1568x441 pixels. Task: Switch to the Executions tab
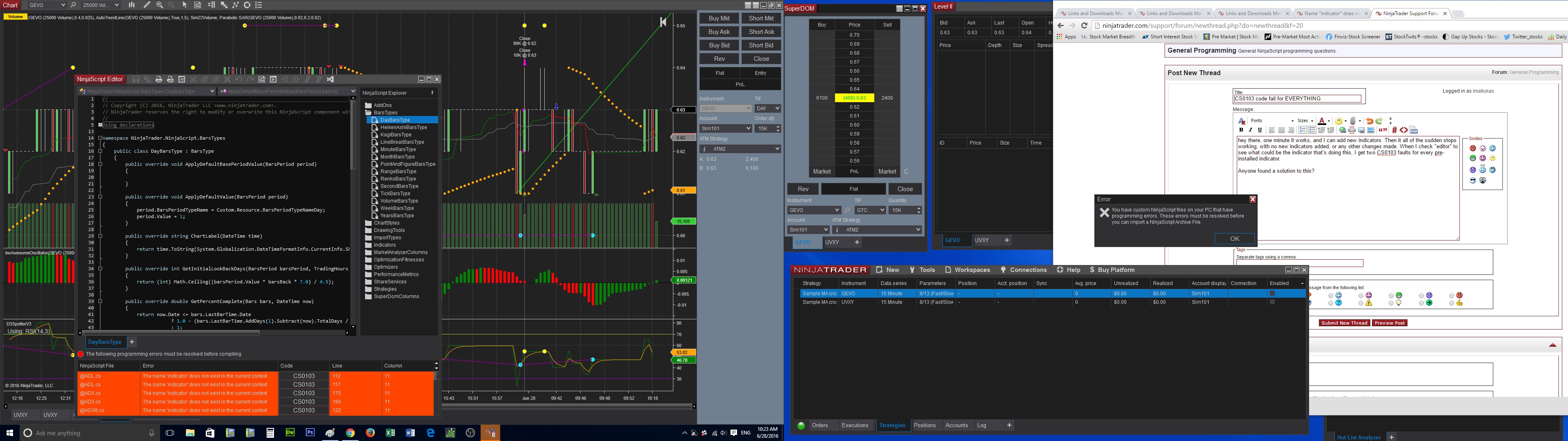[x=855, y=425]
